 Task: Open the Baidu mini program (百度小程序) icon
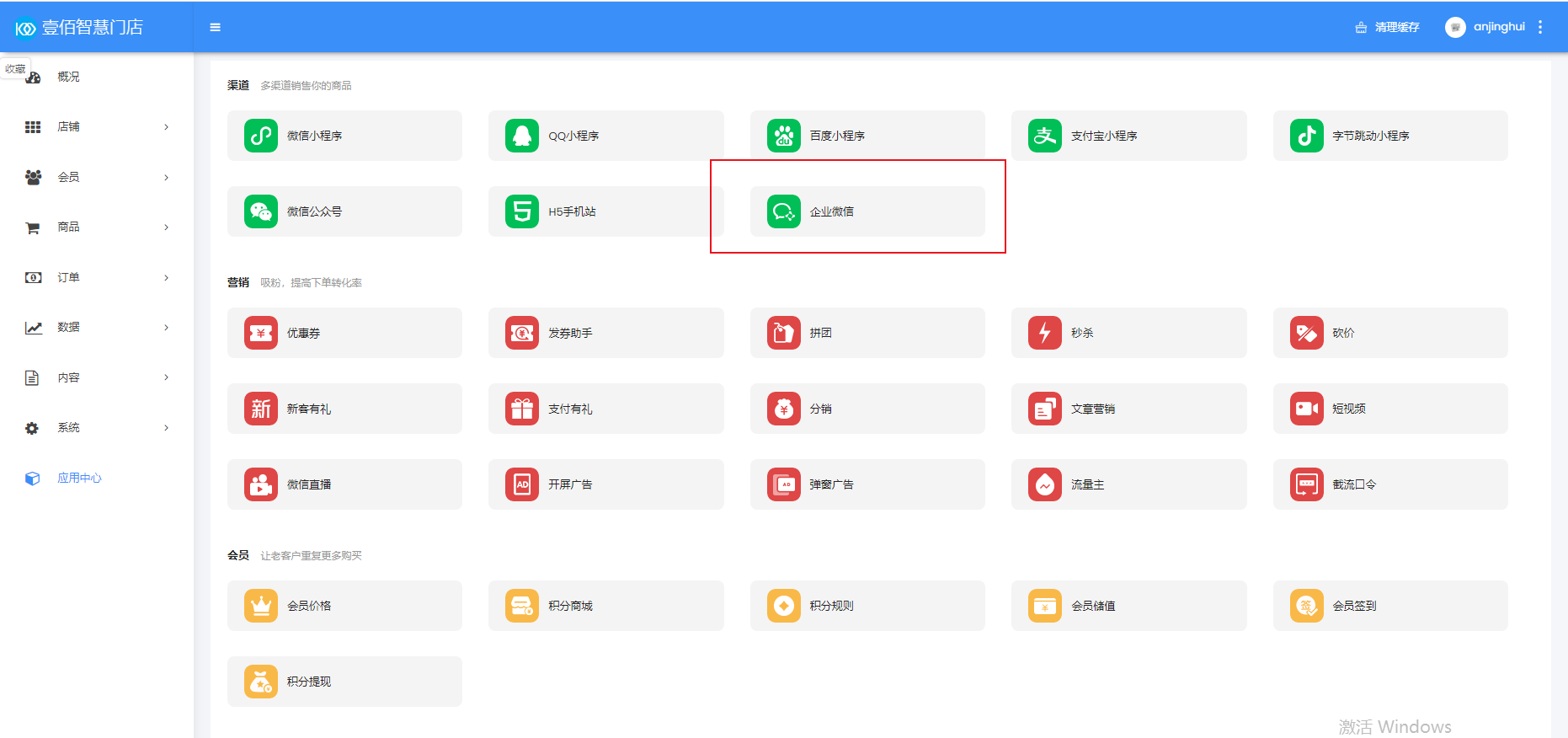point(783,136)
